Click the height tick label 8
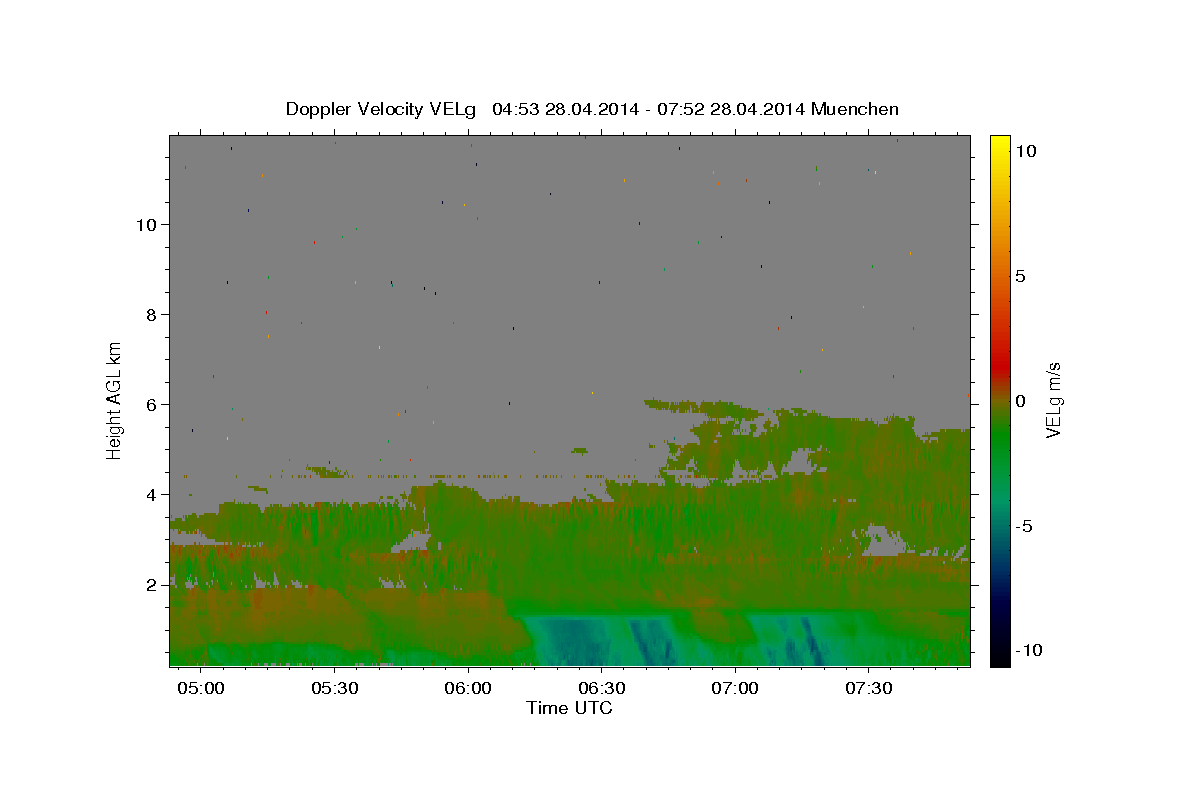This screenshot has width=1200, height=800. pyautogui.click(x=153, y=315)
